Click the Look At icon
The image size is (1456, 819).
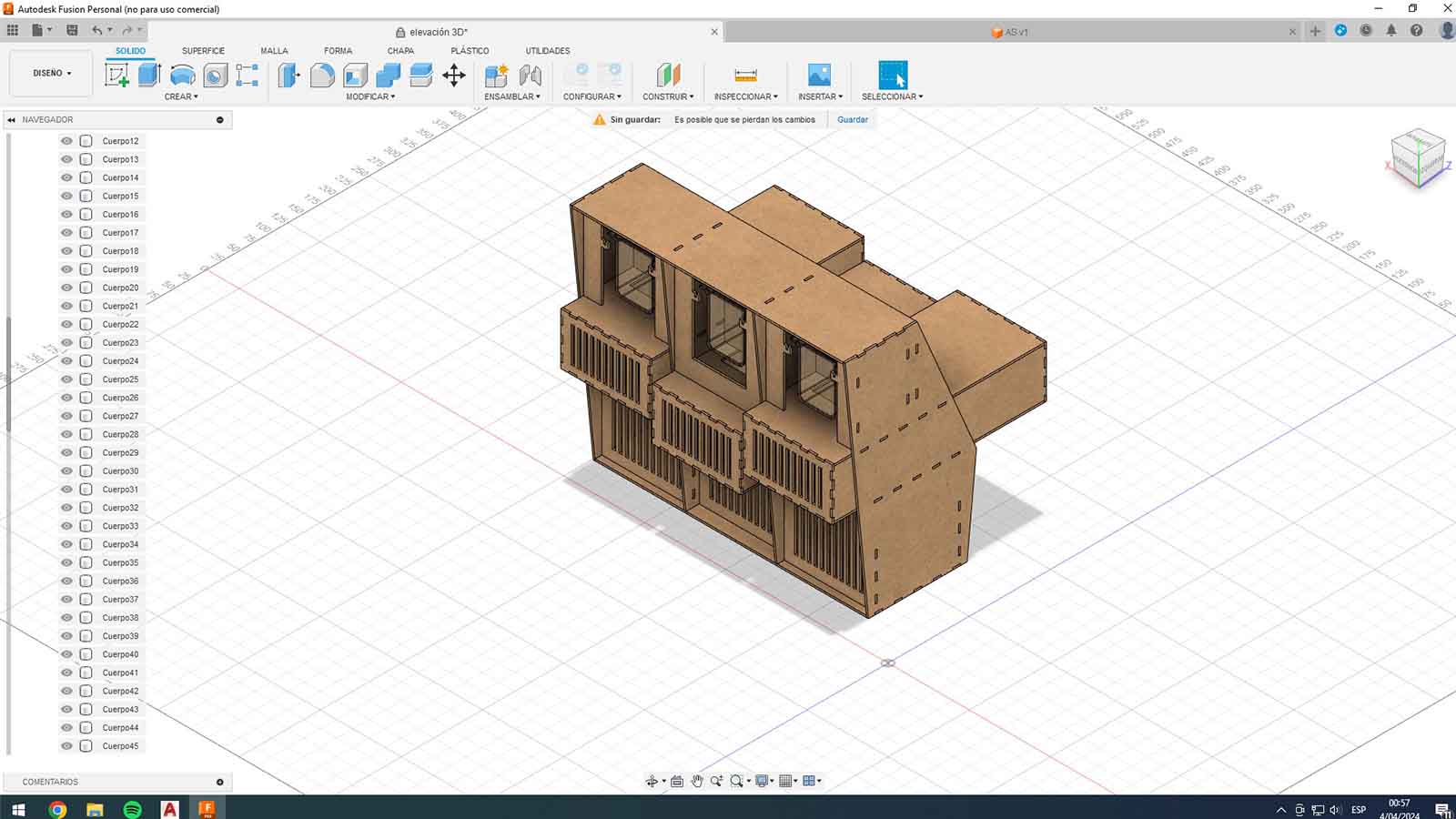[x=677, y=781]
